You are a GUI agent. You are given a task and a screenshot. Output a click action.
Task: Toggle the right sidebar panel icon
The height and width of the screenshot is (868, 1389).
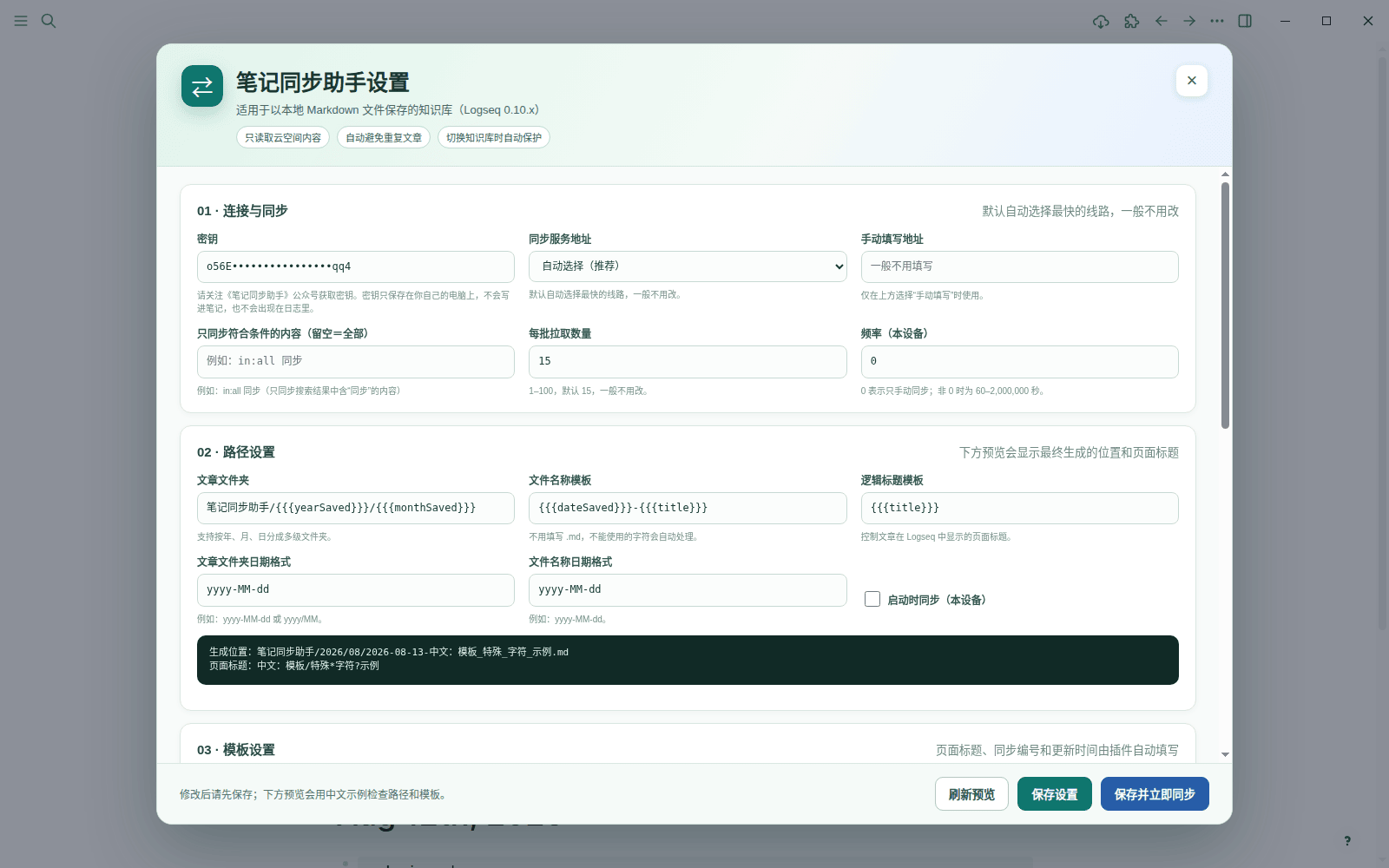(1245, 21)
